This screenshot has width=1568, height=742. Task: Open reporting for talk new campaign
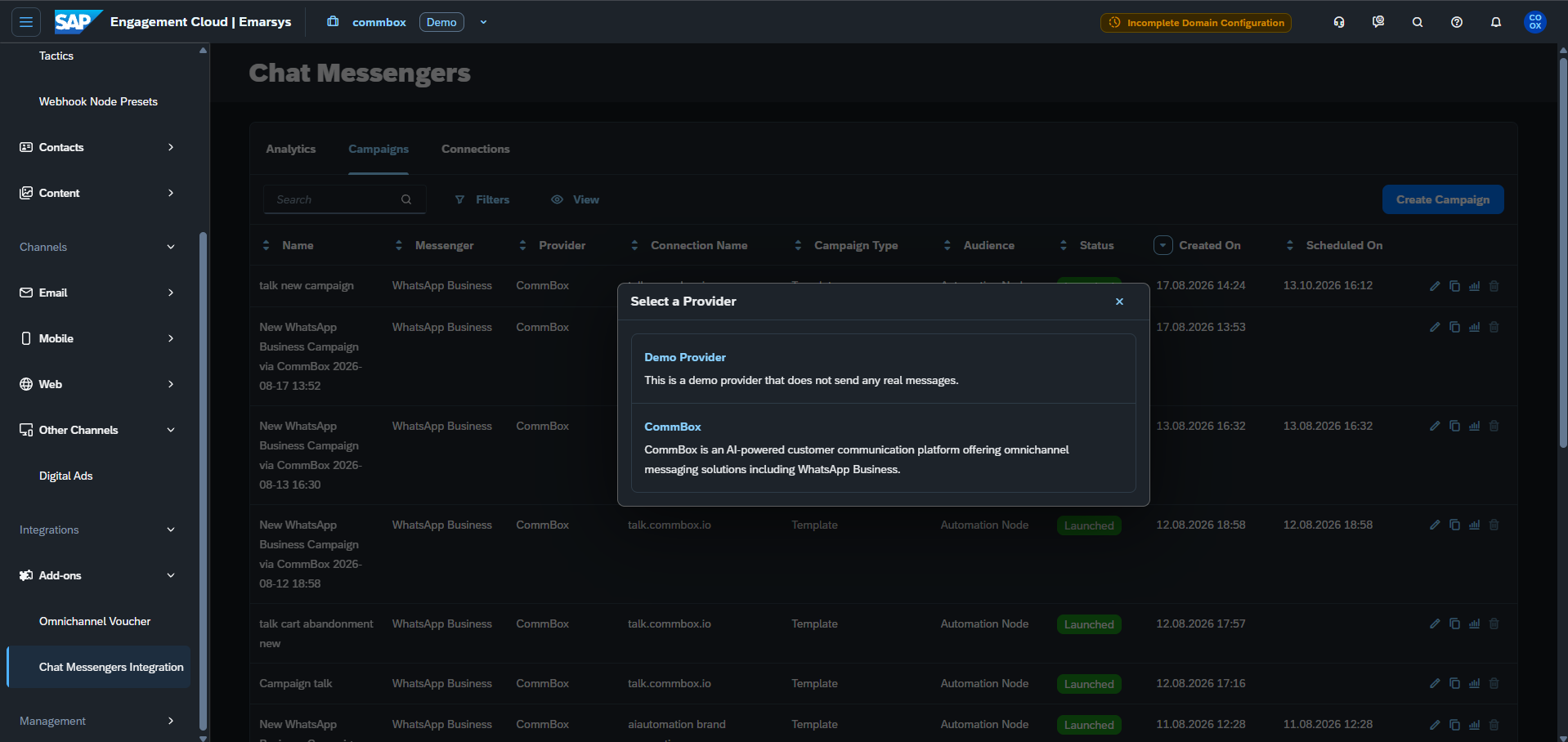(x=1474, y=286)
